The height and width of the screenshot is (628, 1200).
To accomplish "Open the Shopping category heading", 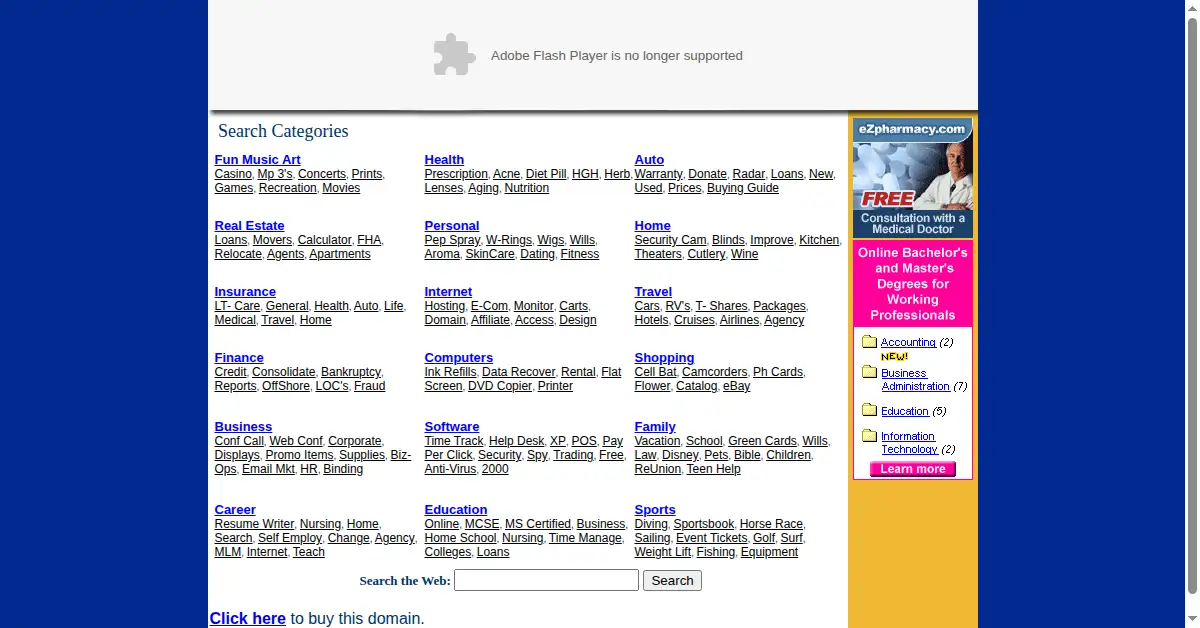I will pyautogui.click(x=664, y=358).
